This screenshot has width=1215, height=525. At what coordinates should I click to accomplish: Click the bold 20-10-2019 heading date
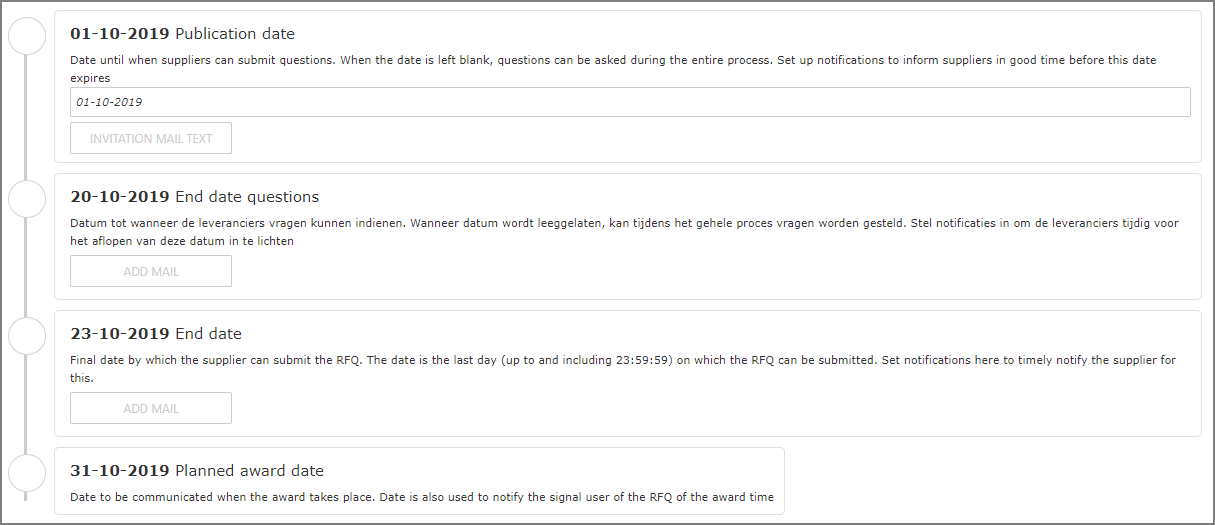tap(120, 197)
